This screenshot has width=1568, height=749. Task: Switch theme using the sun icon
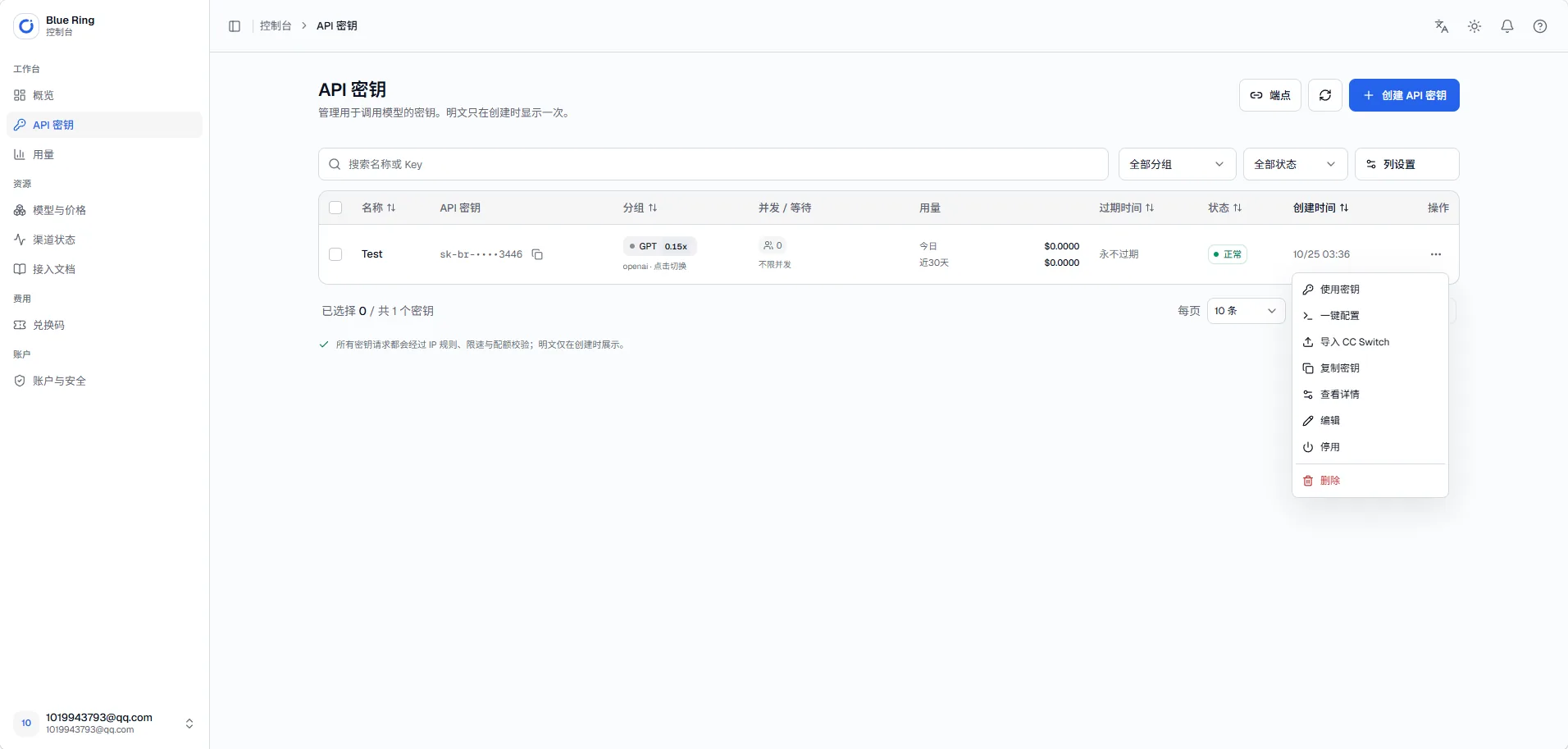[x=1475, y=26]
